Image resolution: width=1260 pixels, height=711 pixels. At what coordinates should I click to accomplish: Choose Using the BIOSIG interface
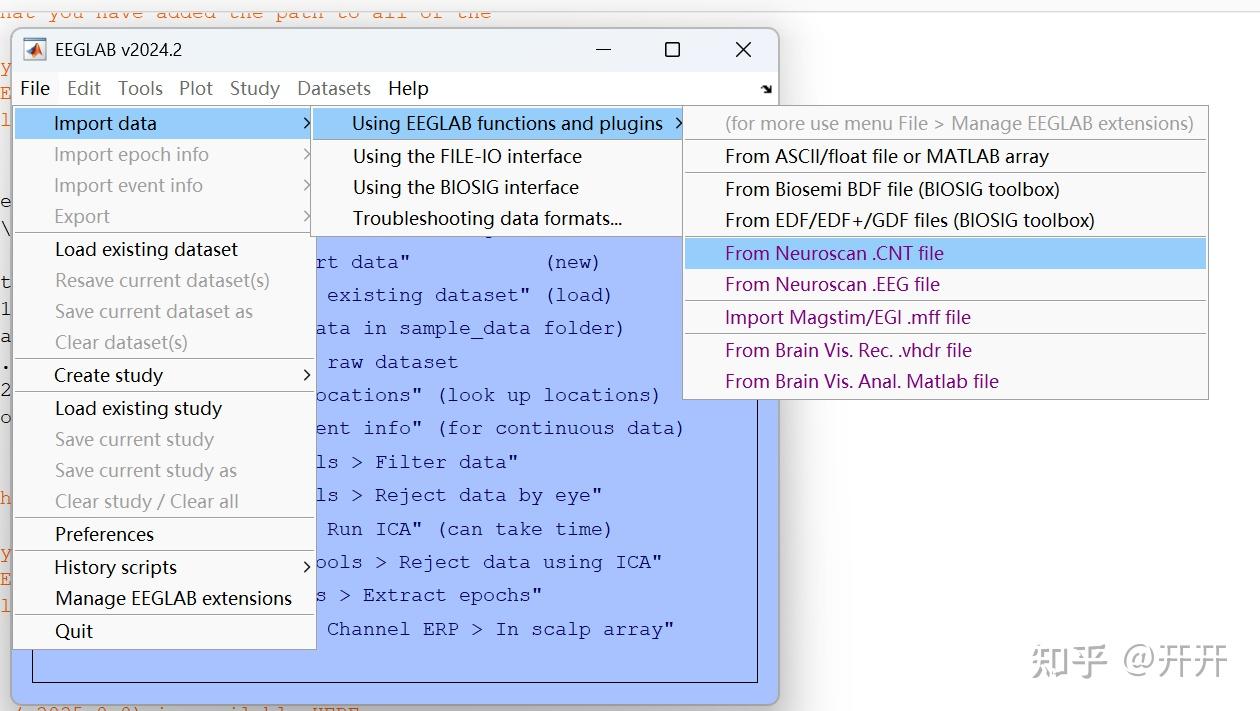pos(497,187)
